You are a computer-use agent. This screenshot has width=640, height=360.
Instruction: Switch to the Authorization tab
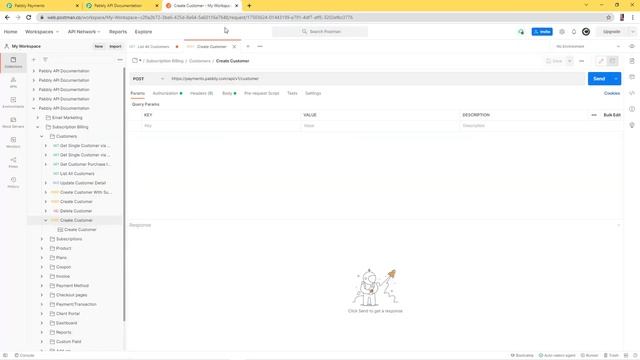[x=167, y=93]
